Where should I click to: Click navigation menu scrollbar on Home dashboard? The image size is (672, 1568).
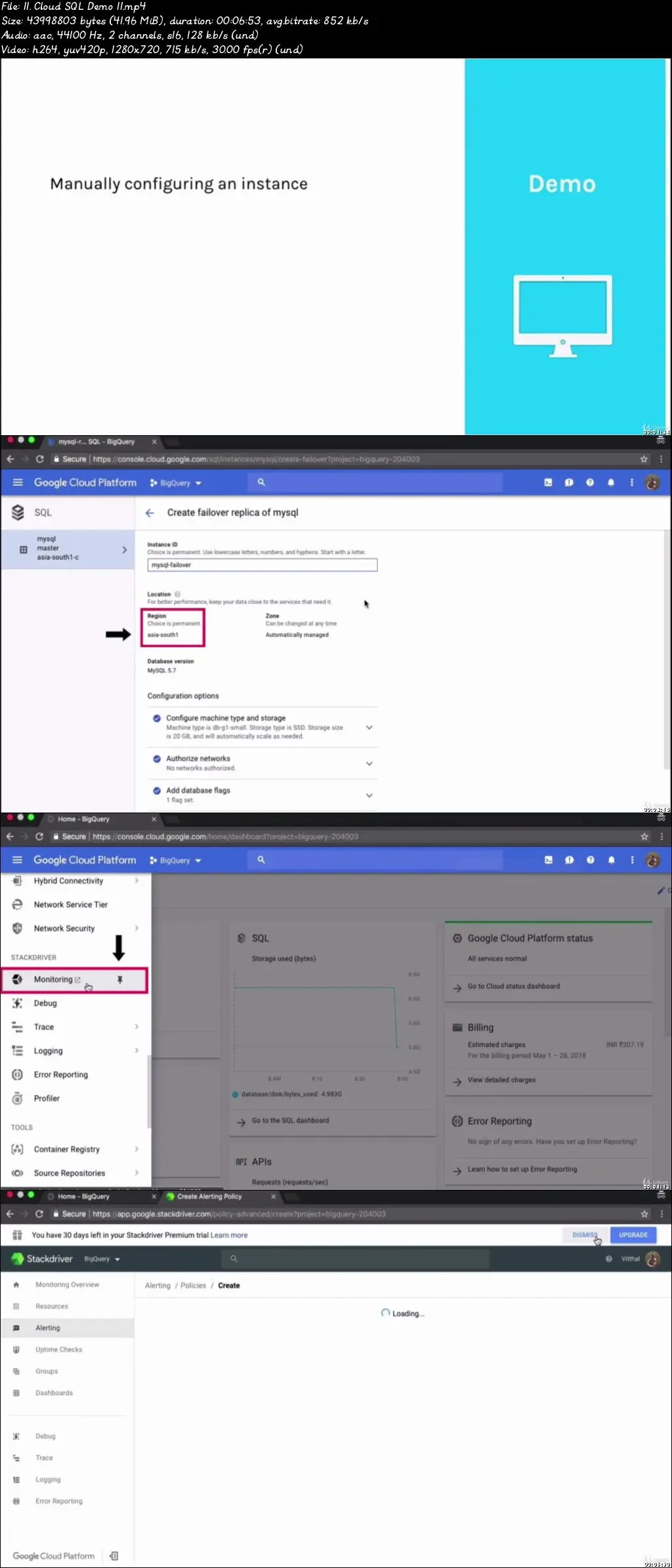pos(149,1091)
